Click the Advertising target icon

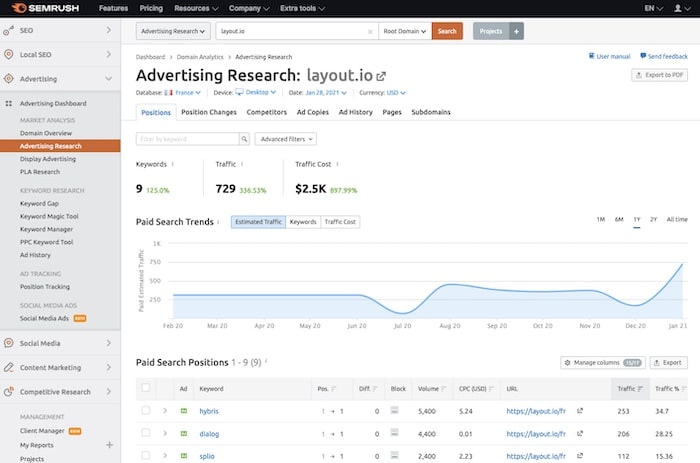point(8,79)
